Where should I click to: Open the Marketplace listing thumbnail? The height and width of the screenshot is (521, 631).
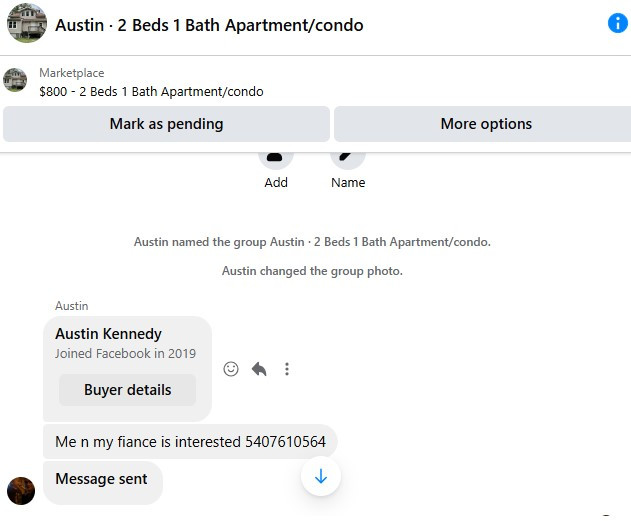(15, 80)
